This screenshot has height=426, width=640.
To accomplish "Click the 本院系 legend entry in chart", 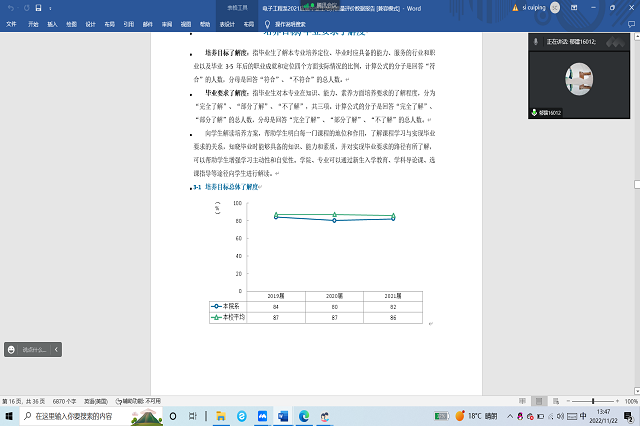I will click(x=228, y=307).
